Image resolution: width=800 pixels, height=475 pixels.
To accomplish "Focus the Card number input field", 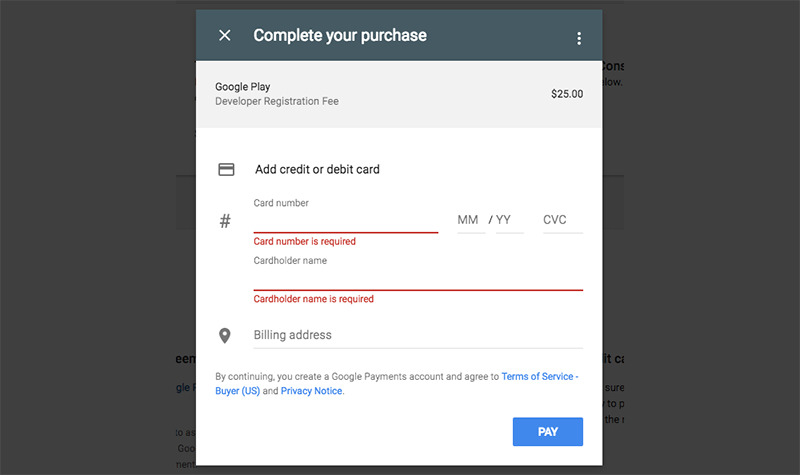I will coord(345,222).
